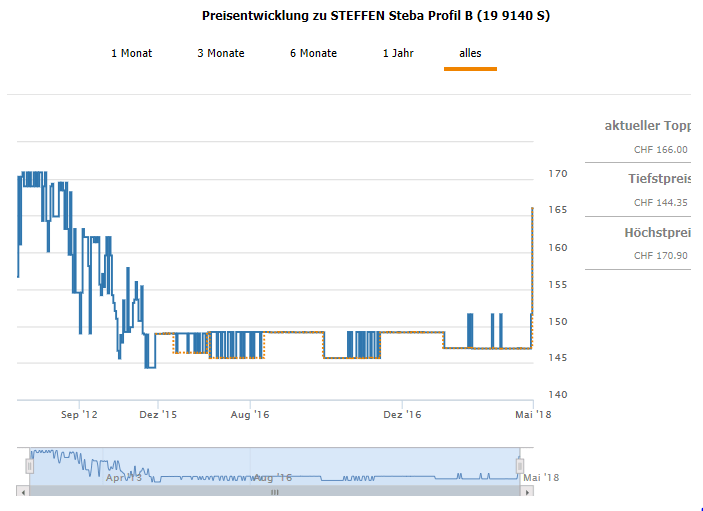Select the 3 Monate time range
This screenshot has width=703, height=511.
coord(221,53)
